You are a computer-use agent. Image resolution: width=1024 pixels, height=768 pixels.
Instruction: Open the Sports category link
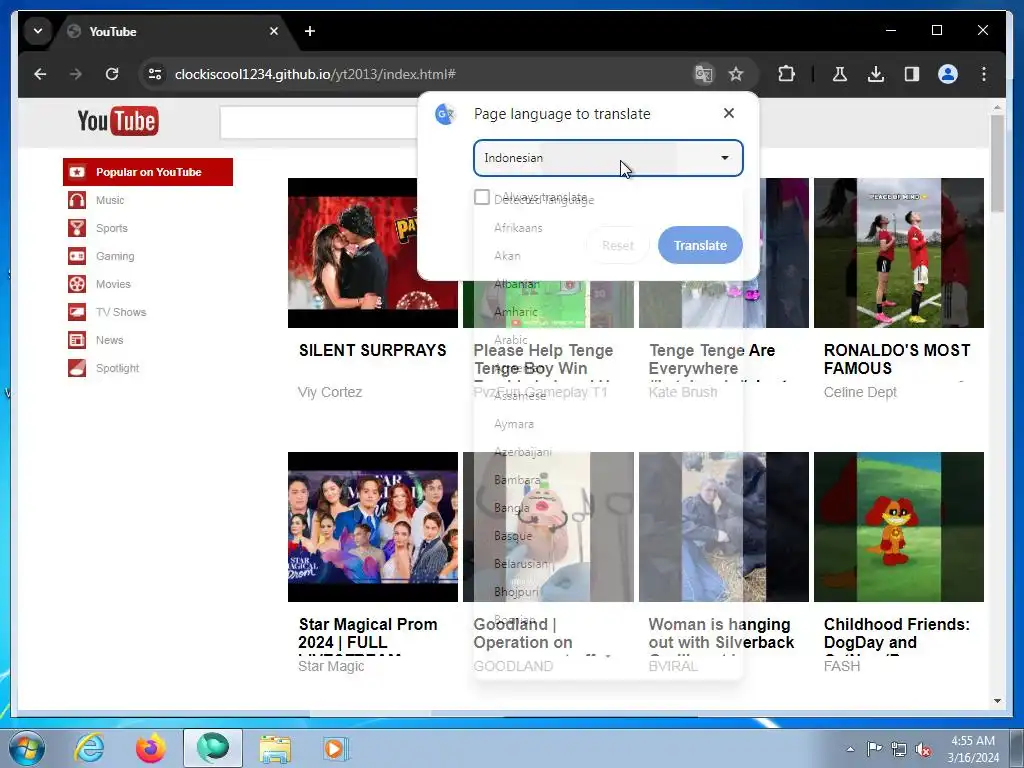point(112,228)
